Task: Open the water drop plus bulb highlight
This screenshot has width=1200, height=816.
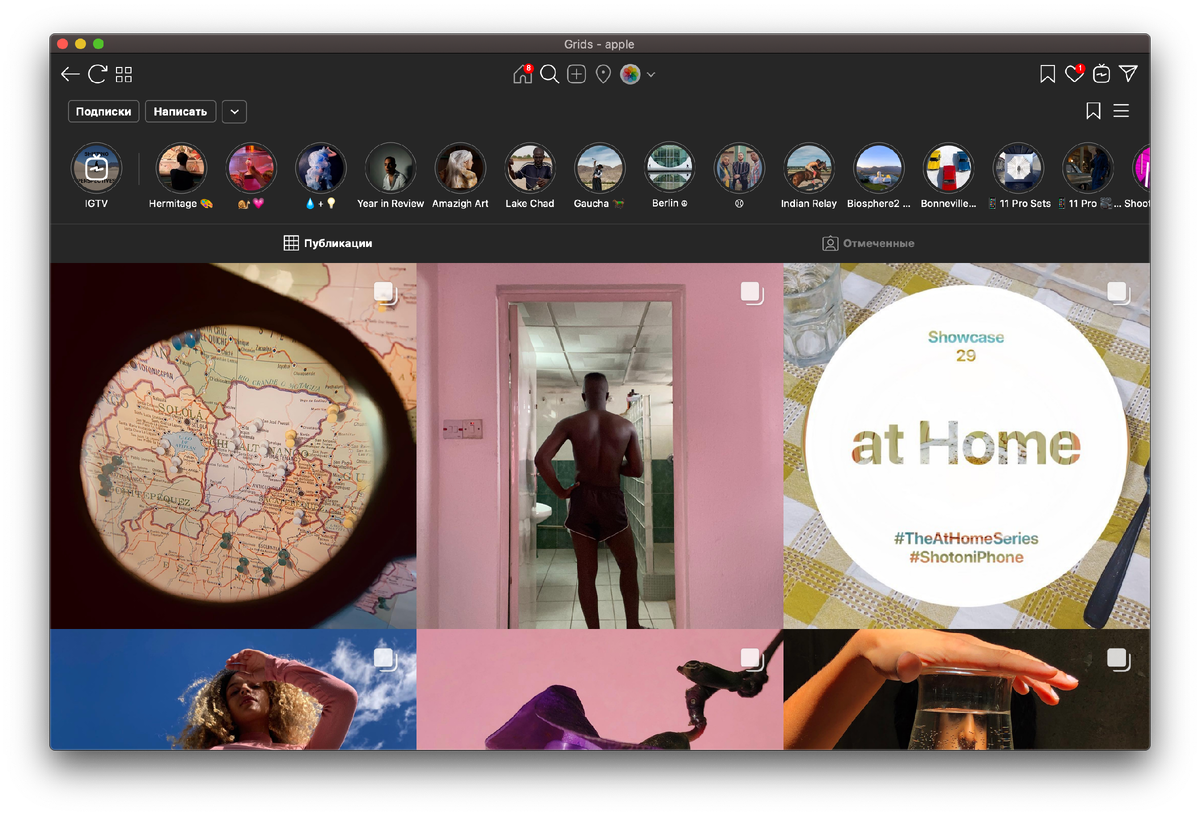Action: 321,168
